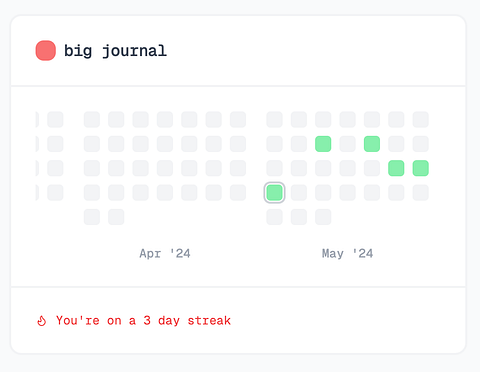Uncheck the last green cell in May's third row
Viewport: 480px width, 372px height.
420,168
